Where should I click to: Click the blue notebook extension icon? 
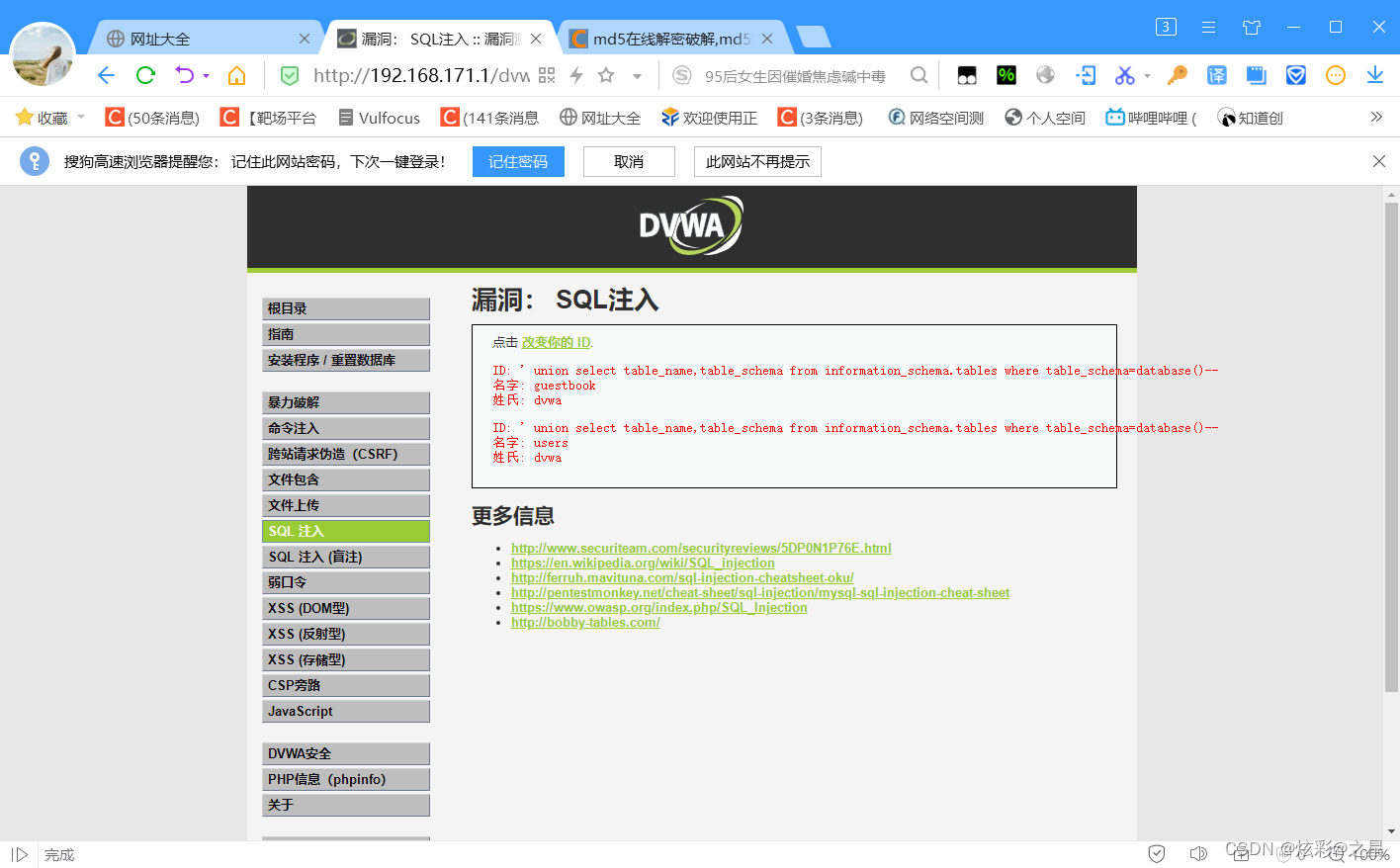[x=1256, y=75]
